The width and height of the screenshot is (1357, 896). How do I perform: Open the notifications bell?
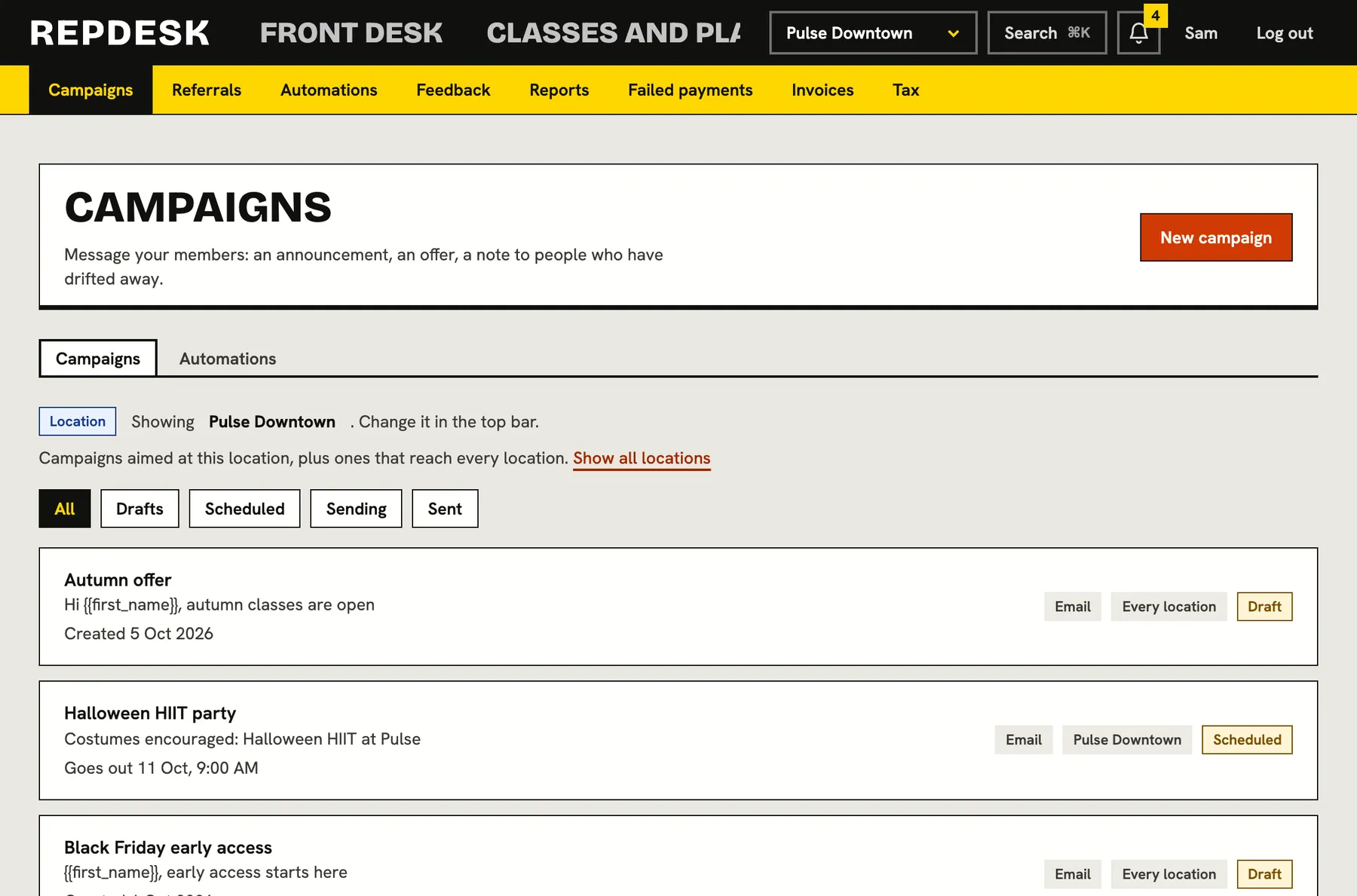click(1138, 33)
